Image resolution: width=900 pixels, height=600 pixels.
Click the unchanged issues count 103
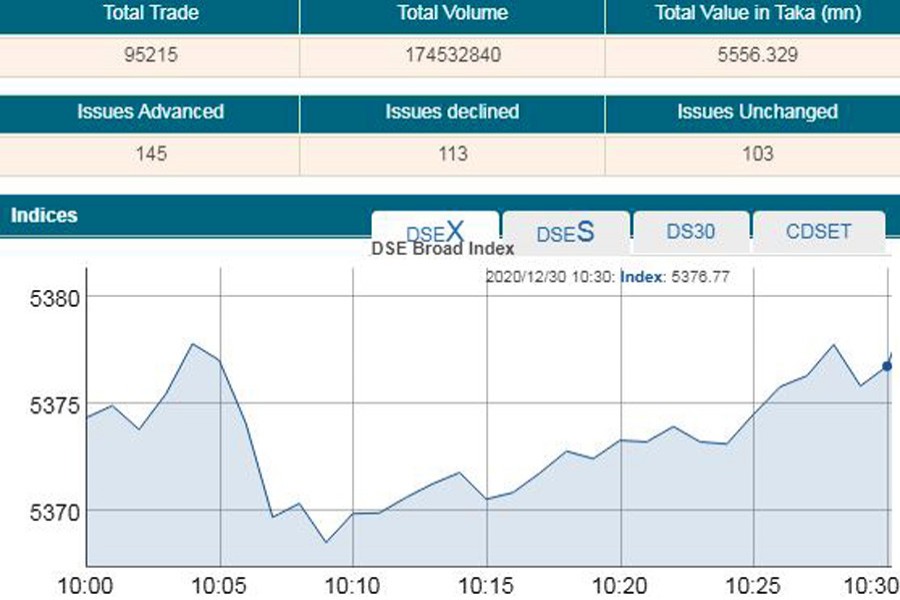pos(757,154)
